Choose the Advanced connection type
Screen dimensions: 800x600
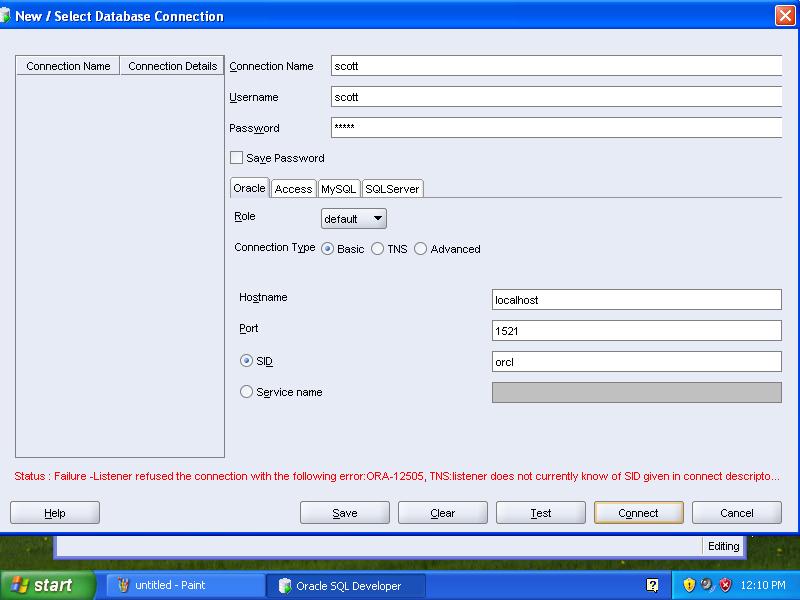[421, 249]
